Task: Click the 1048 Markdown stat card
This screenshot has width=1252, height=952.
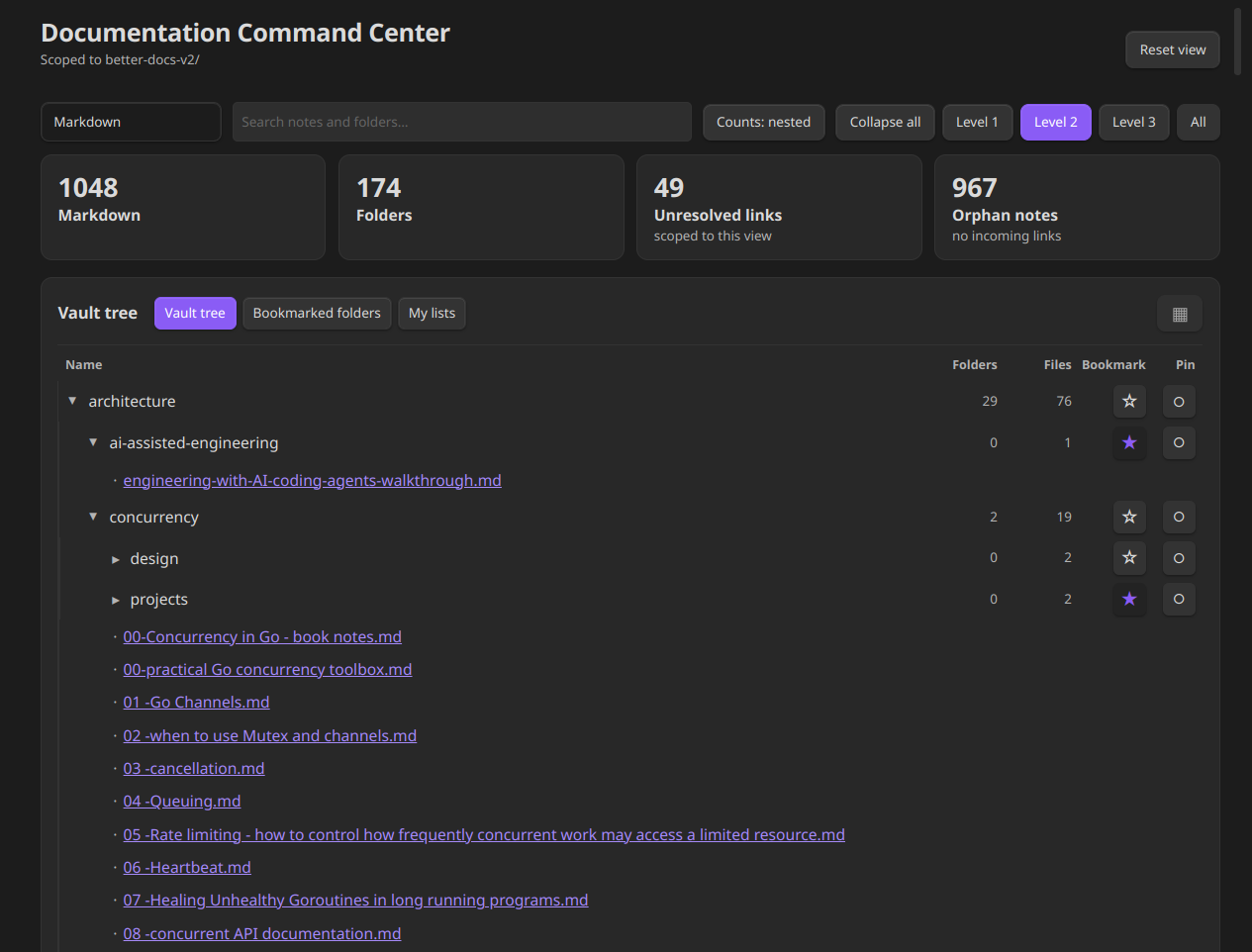Action: pos(183,207)
